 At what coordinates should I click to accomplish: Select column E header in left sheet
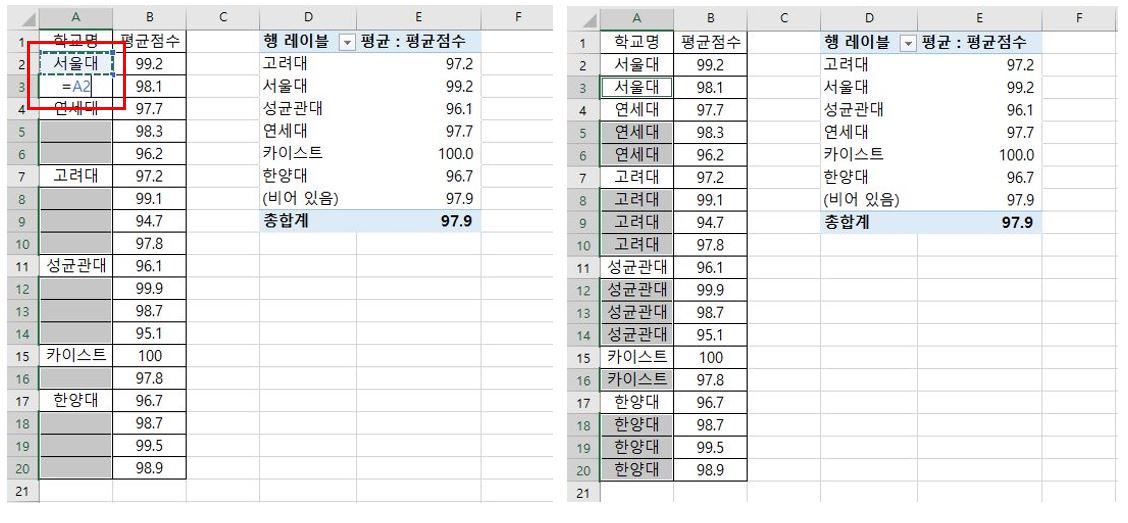[x=419, y=18]
